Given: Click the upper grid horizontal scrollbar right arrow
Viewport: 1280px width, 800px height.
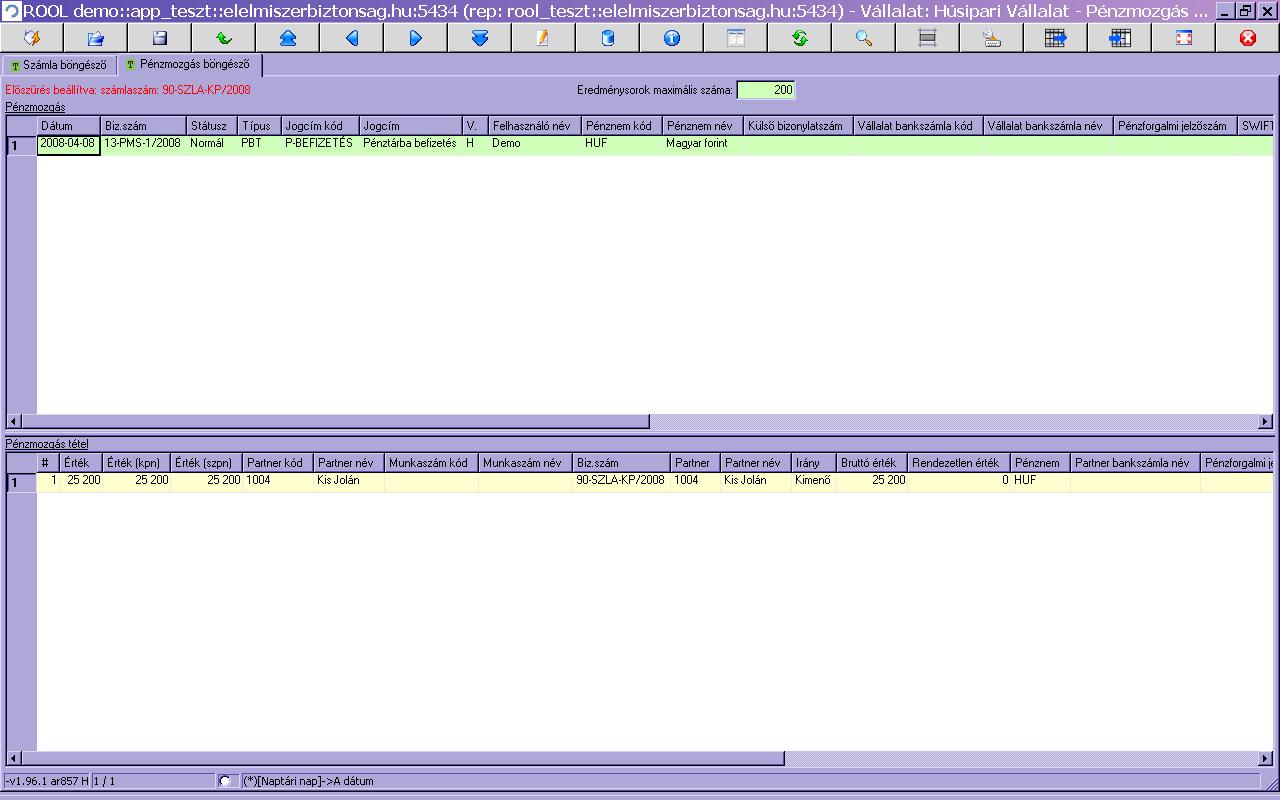Looking at the screenshot, I should [1265, 422].
